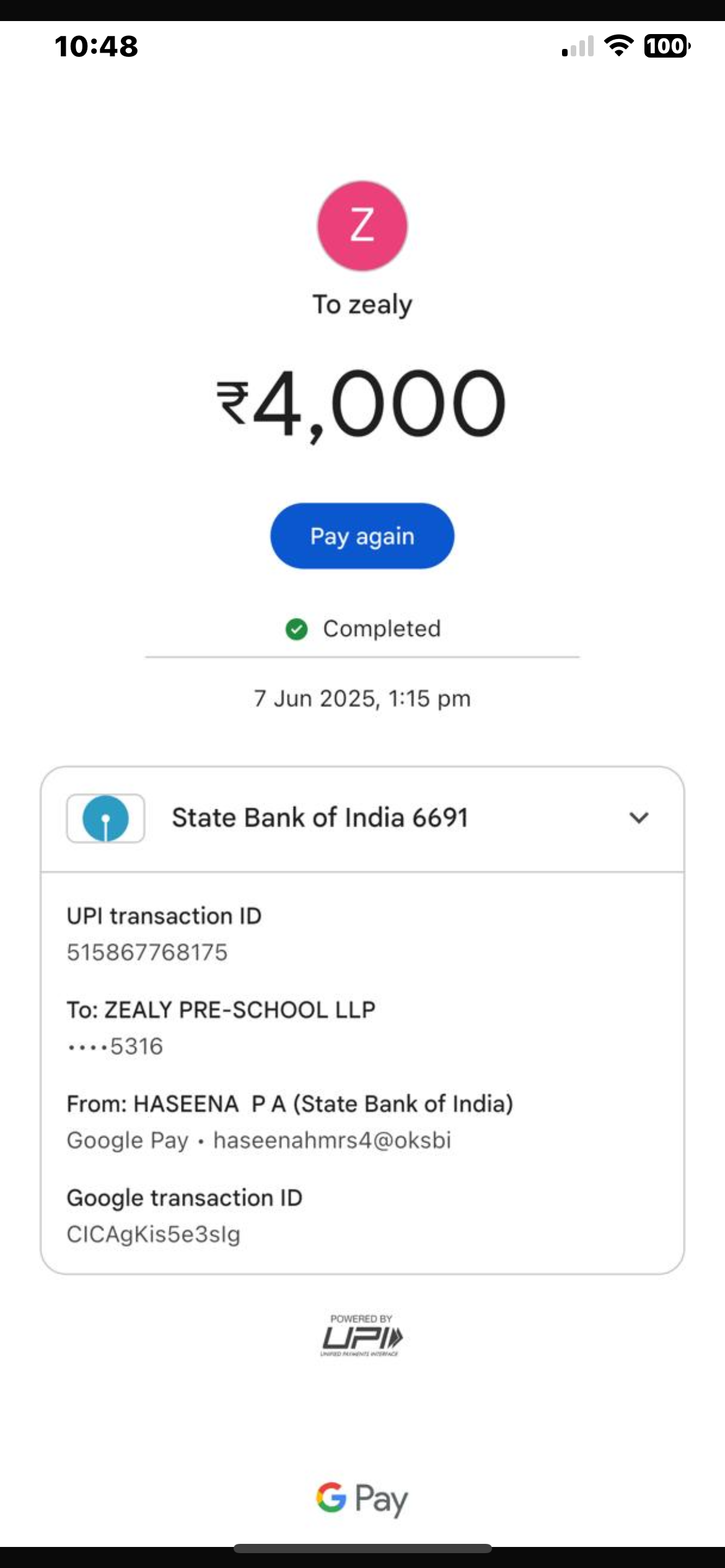Viewport: 725px width, 1568px height.
Task: Tap the battery indicator showing 100
Action: point(667,46)
